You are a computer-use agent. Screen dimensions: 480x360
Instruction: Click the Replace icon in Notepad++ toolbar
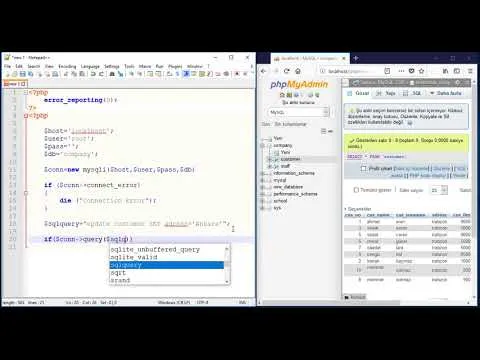[x=120, y=74]
